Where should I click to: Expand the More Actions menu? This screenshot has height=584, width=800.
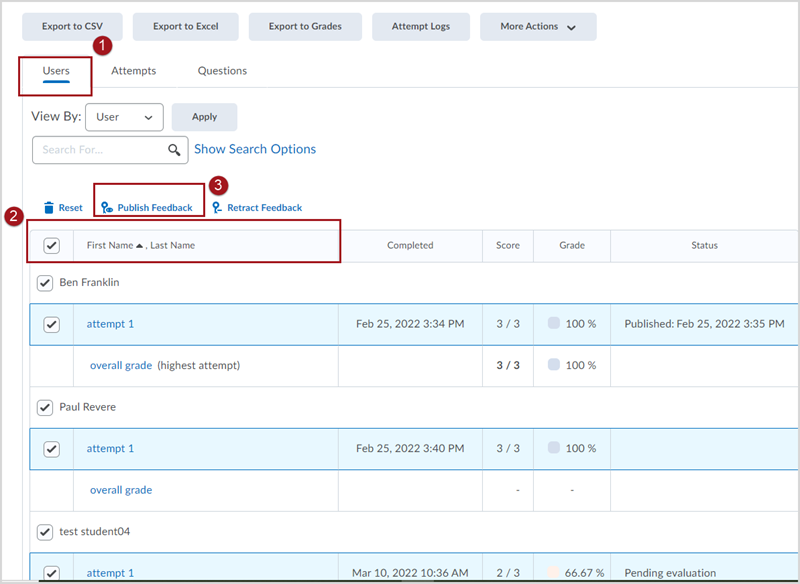[538, 27]
